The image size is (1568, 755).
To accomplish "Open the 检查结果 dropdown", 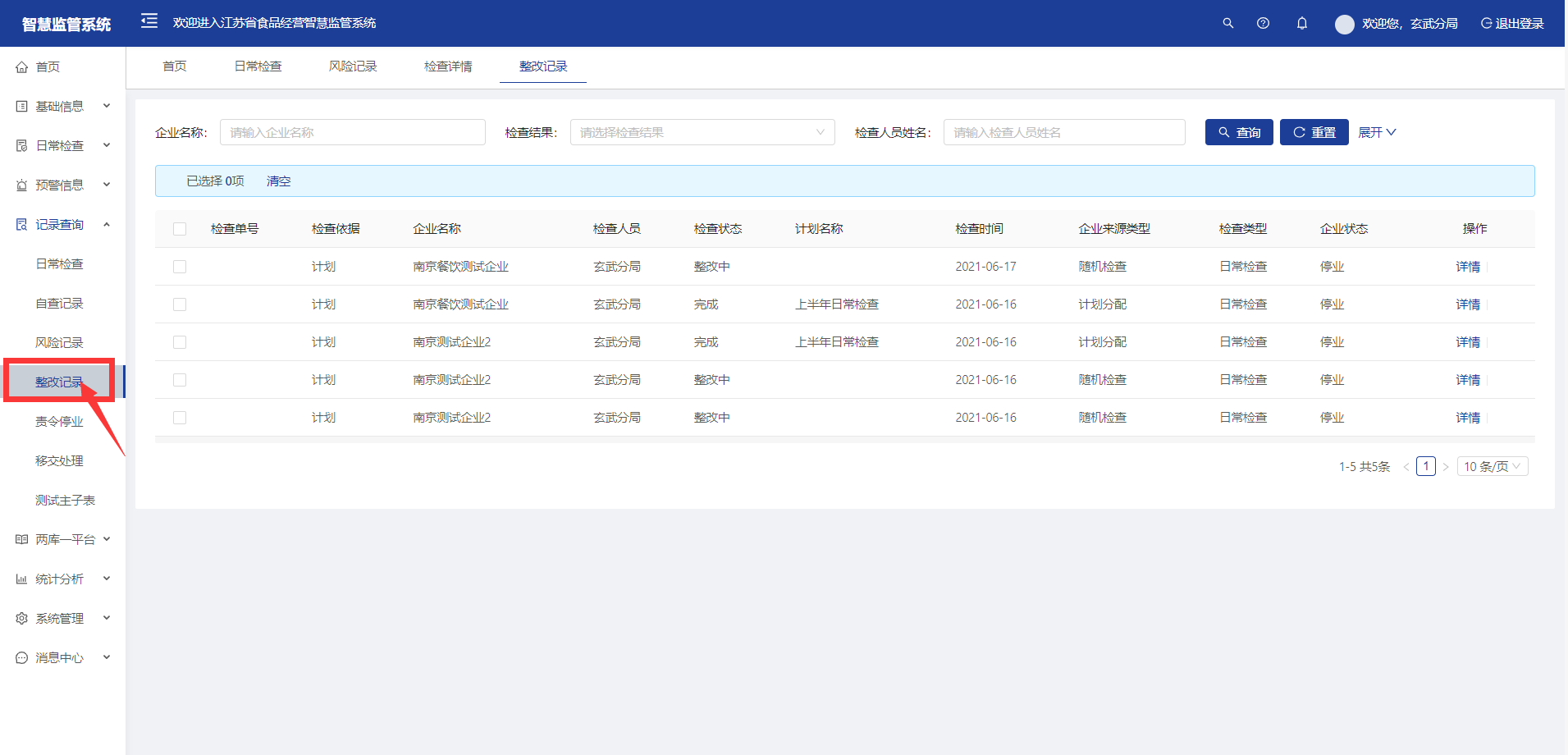I will click(x=702, y=132).
